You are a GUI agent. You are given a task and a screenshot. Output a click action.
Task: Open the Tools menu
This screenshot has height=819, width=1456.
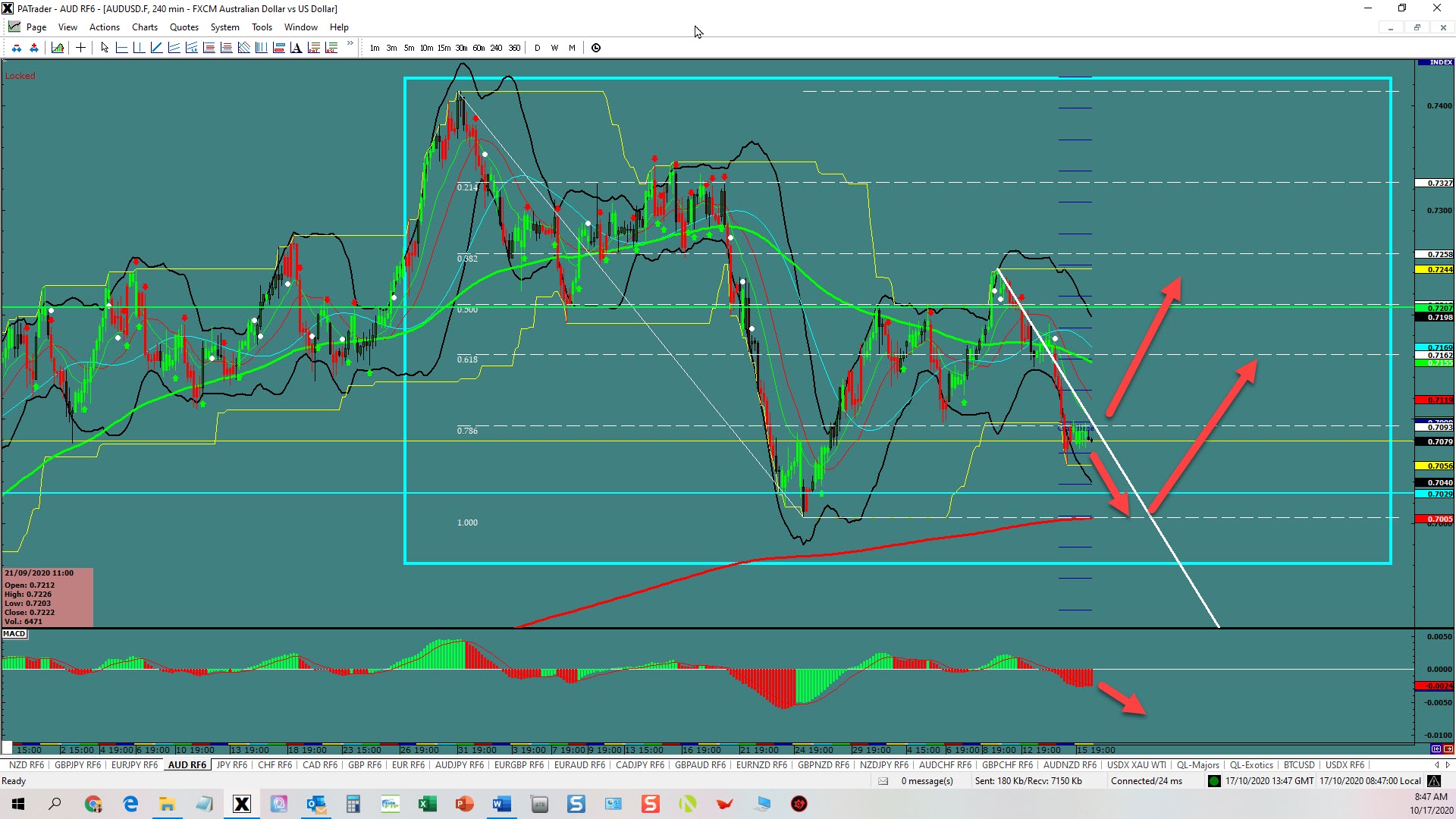[x=262, y=27]
